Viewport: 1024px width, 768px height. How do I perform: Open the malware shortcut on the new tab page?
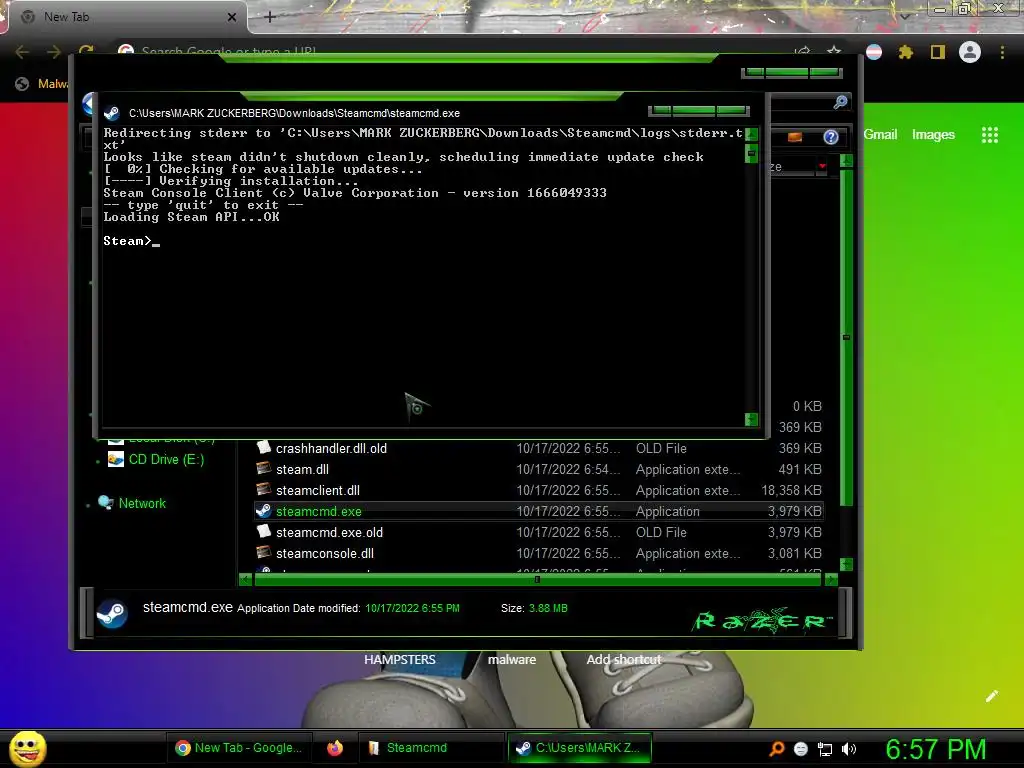click(512, 660)
